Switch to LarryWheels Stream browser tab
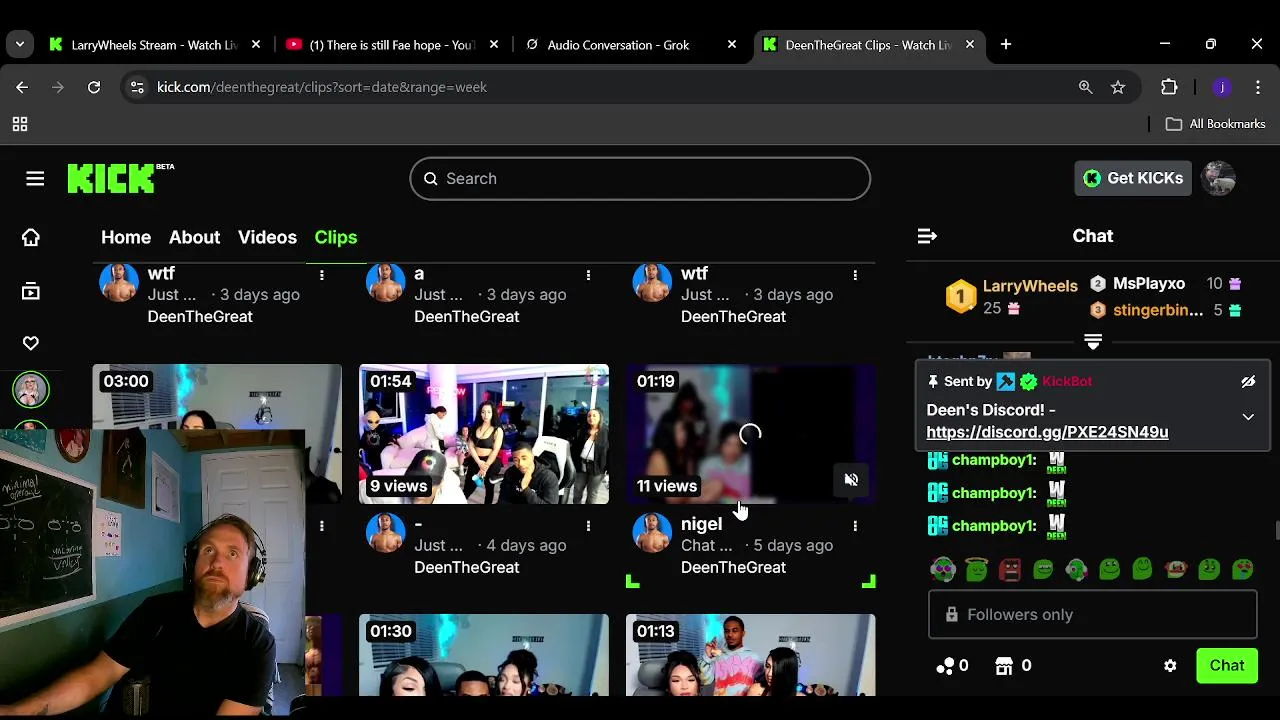The width and height of the screenshot is (1280, 720). pyautogui.click(x=155, y=45)
